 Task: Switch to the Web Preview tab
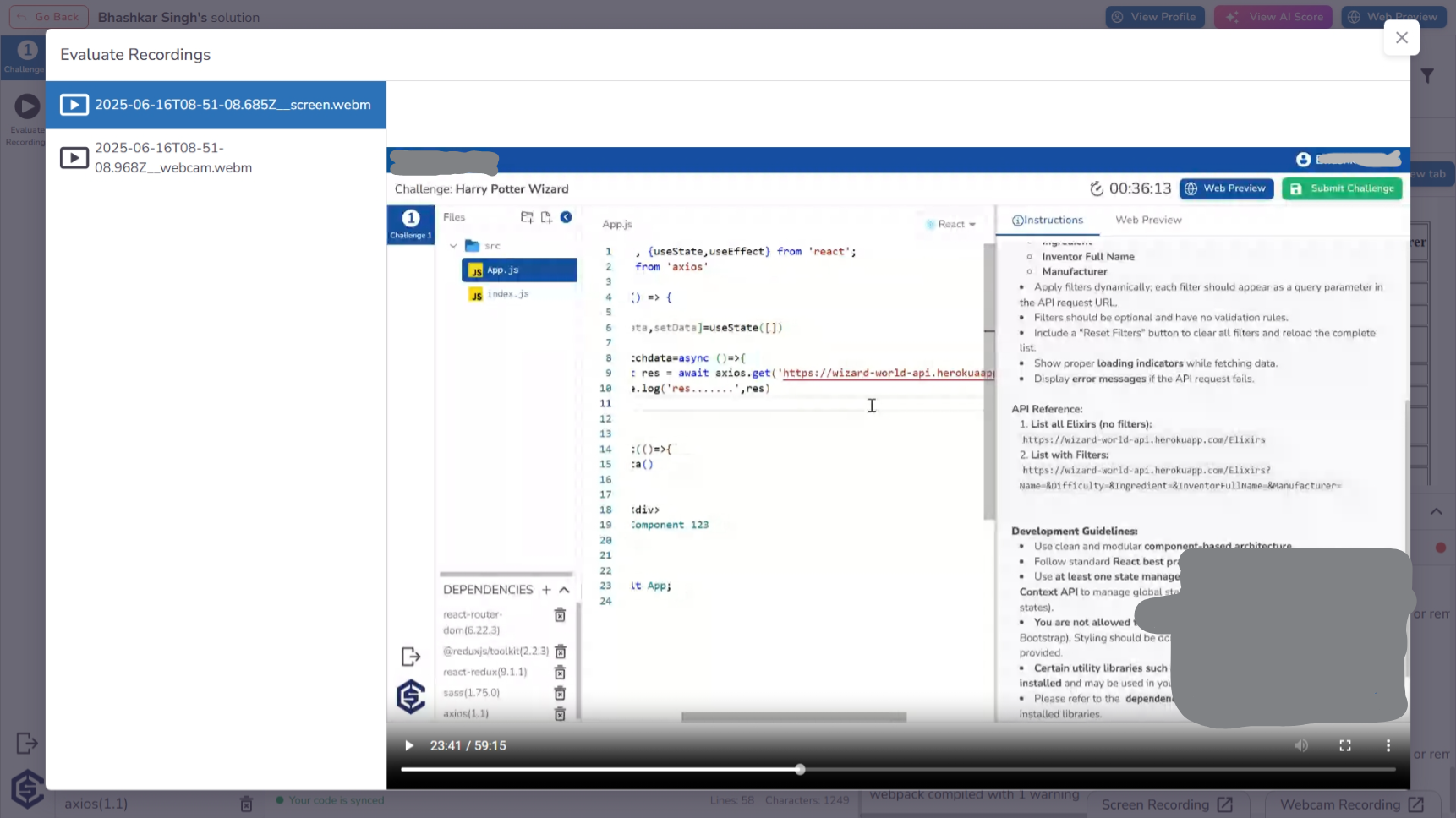click(1148, 220)
